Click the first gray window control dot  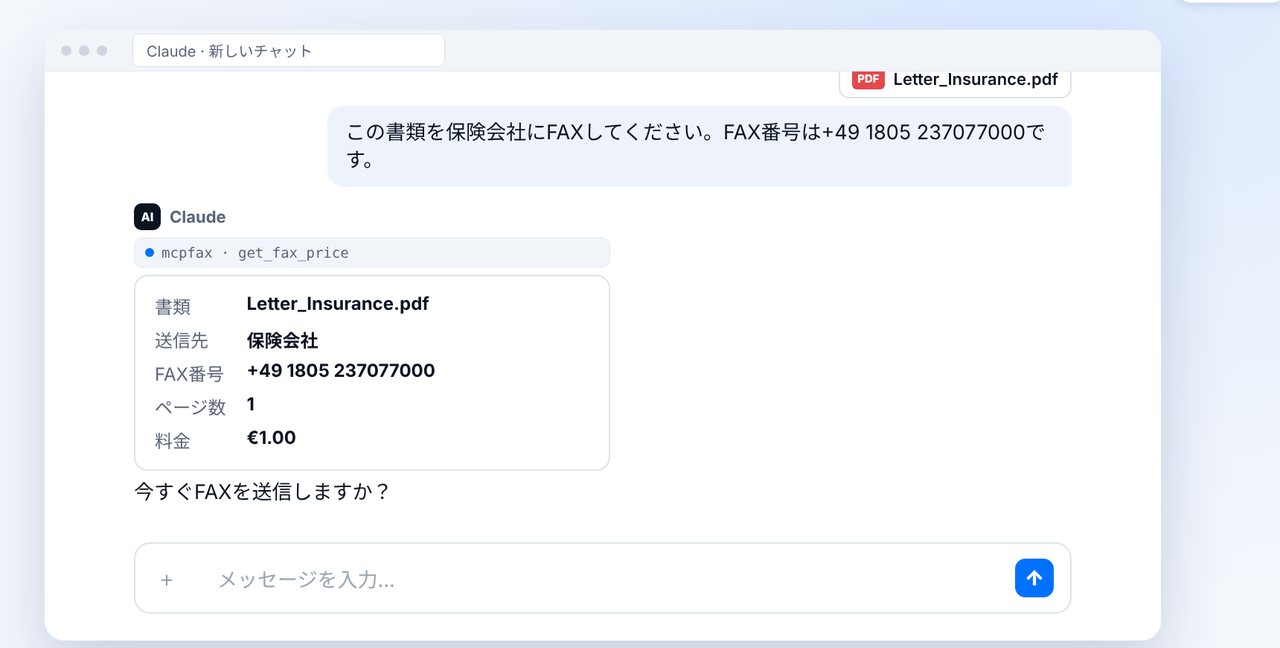[66, 51]
